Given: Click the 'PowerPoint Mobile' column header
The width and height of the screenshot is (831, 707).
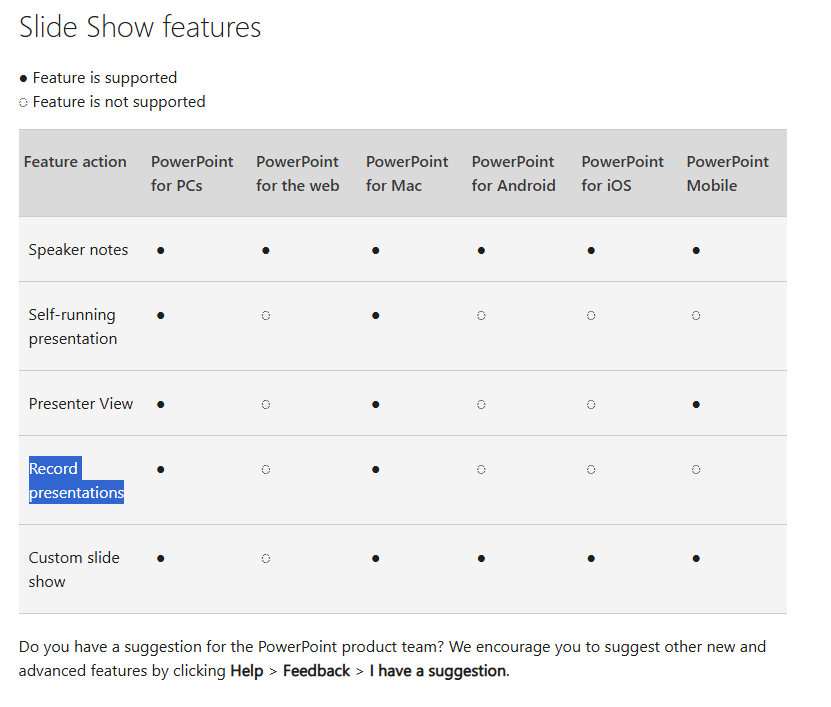Looking at the screenshot, I should 727,174.
